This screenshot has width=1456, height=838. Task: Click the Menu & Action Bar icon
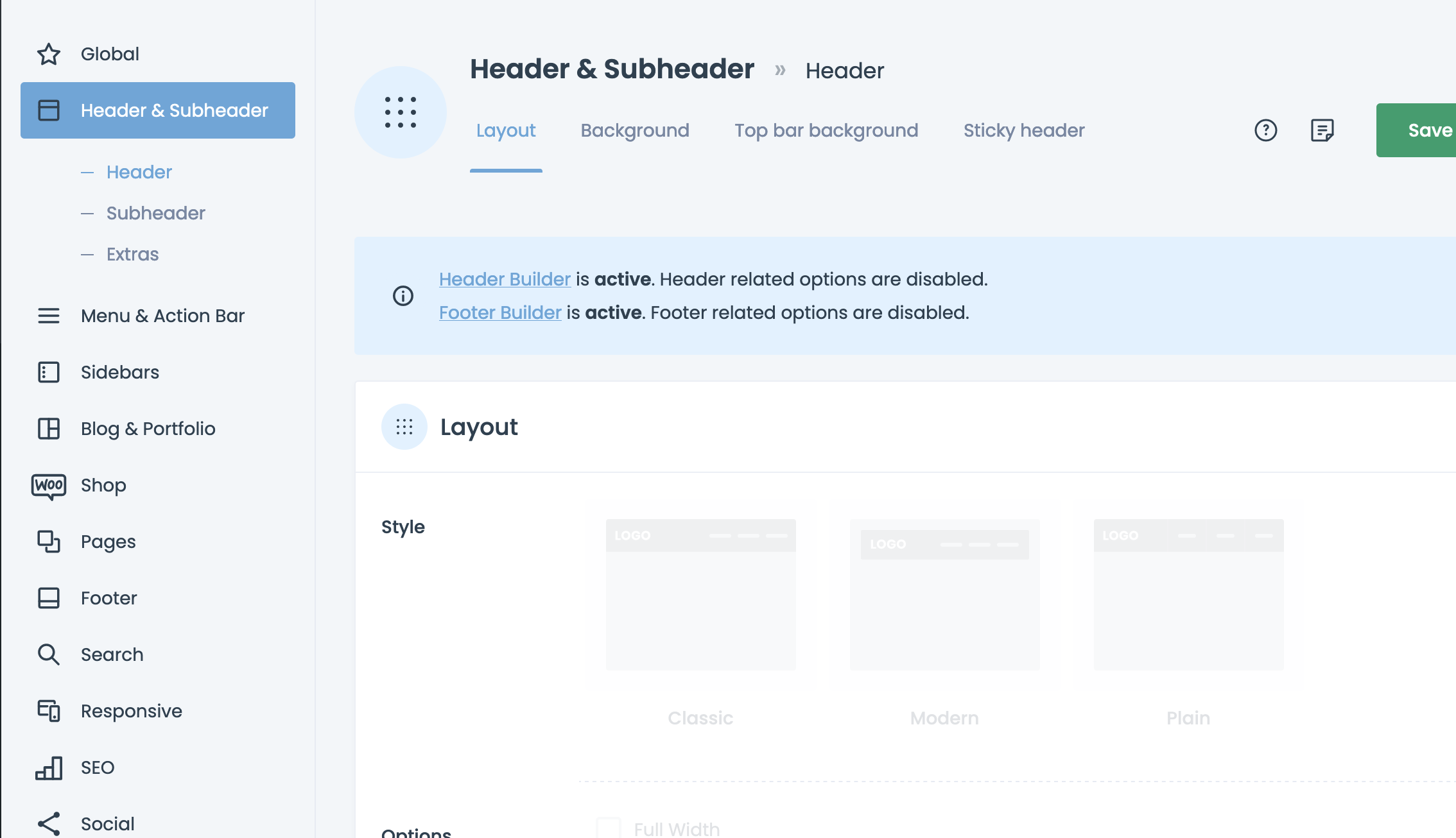click(x=48, y=315)
